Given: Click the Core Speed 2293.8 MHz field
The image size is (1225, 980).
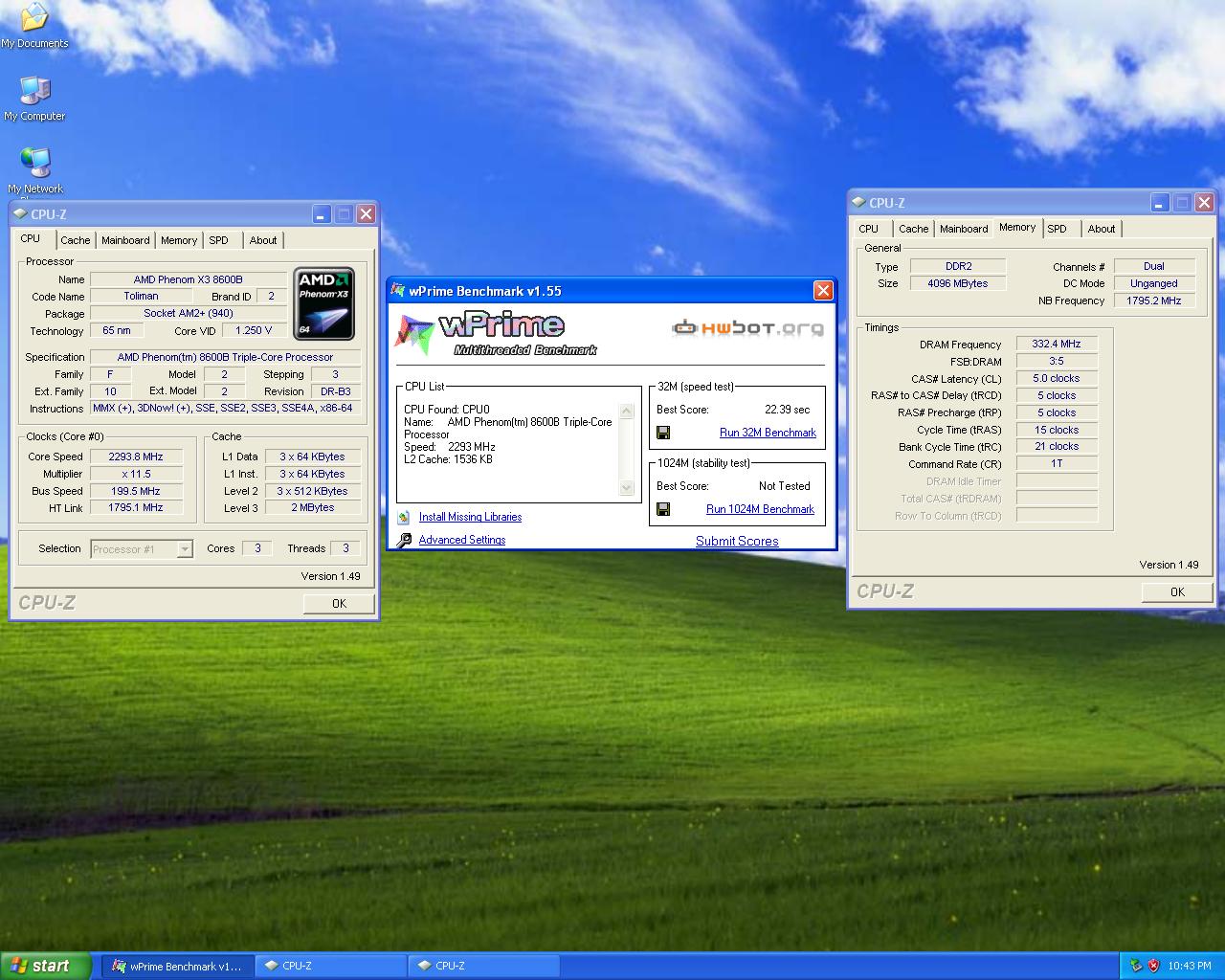Looking at the screenshot, I should (x=136, y=457).
